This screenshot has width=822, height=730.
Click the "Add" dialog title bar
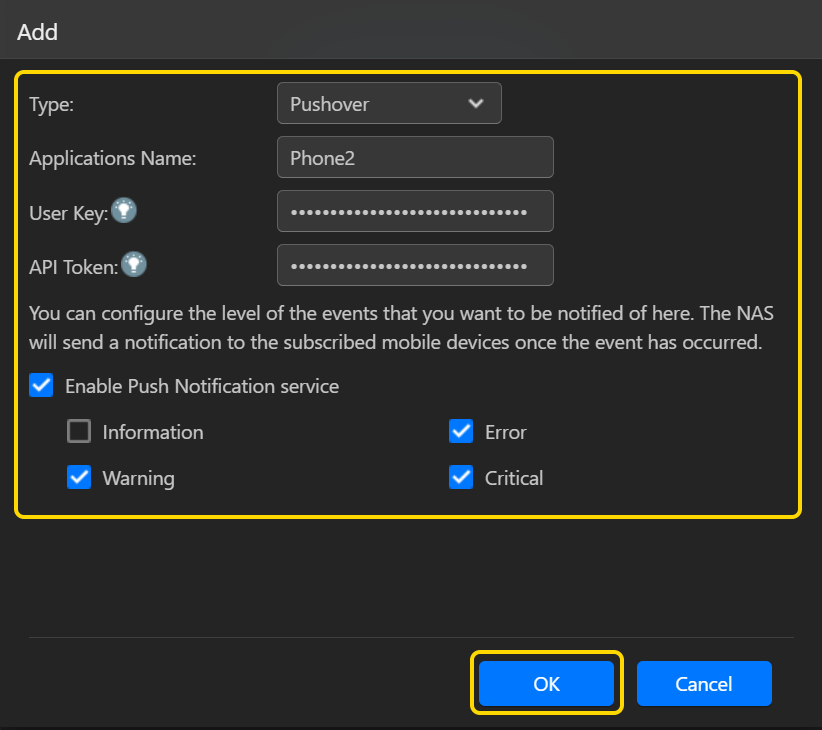coord(411,31)
